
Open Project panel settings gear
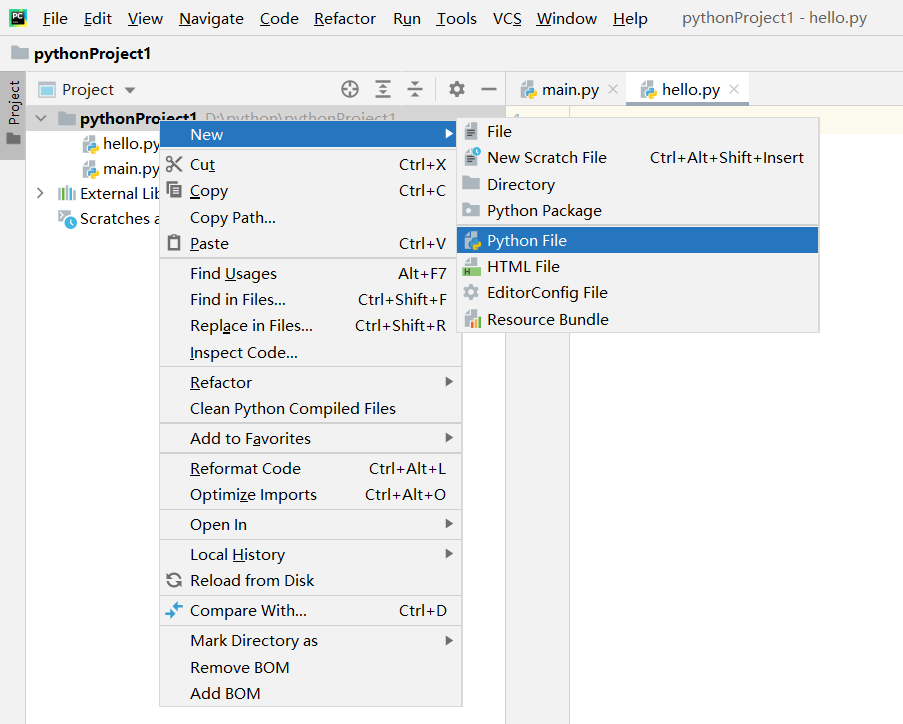[x=457, y=89]
